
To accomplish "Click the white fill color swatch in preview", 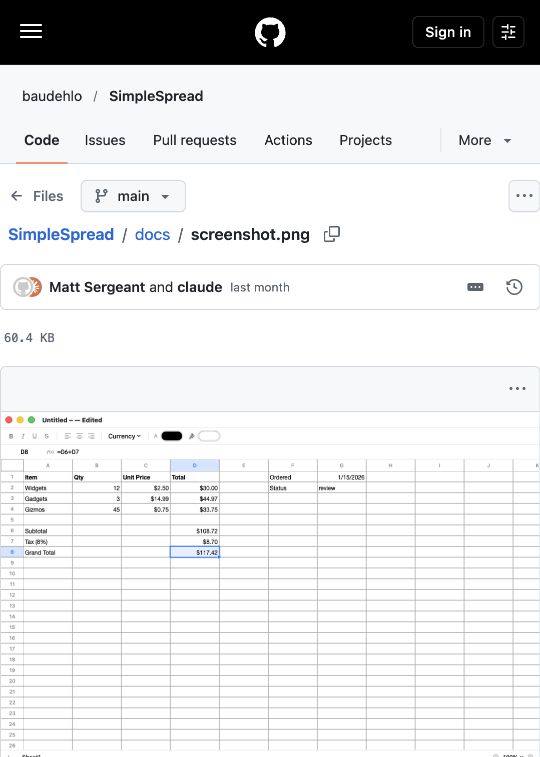I will click(x=209, y=436).
